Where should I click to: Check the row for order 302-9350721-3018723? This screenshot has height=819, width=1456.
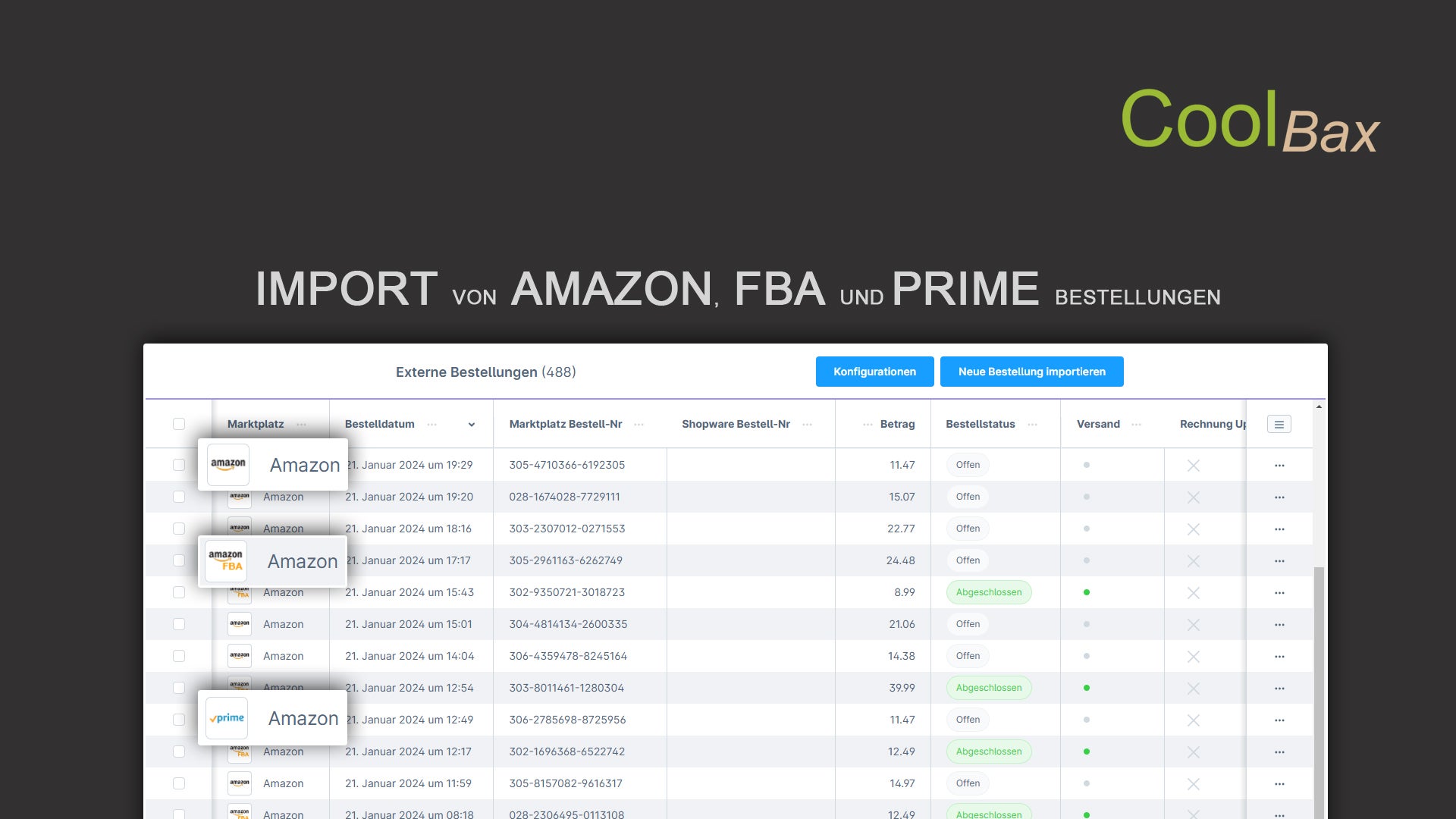(x=179, y=592)
